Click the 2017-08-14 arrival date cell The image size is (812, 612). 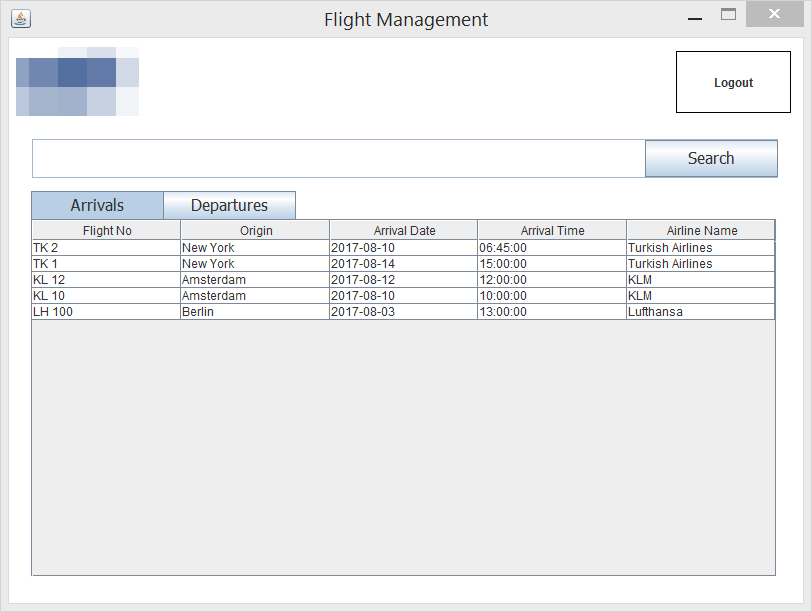pos(404,263)
